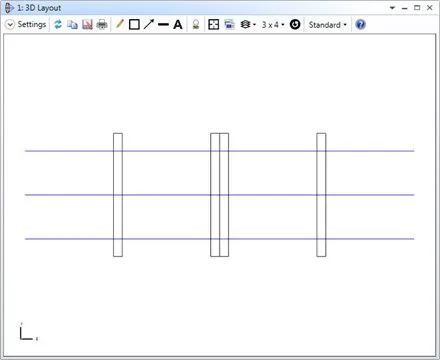440x360 pixels.
Task: Choose the arrow drawing tool
Action: 149,24
